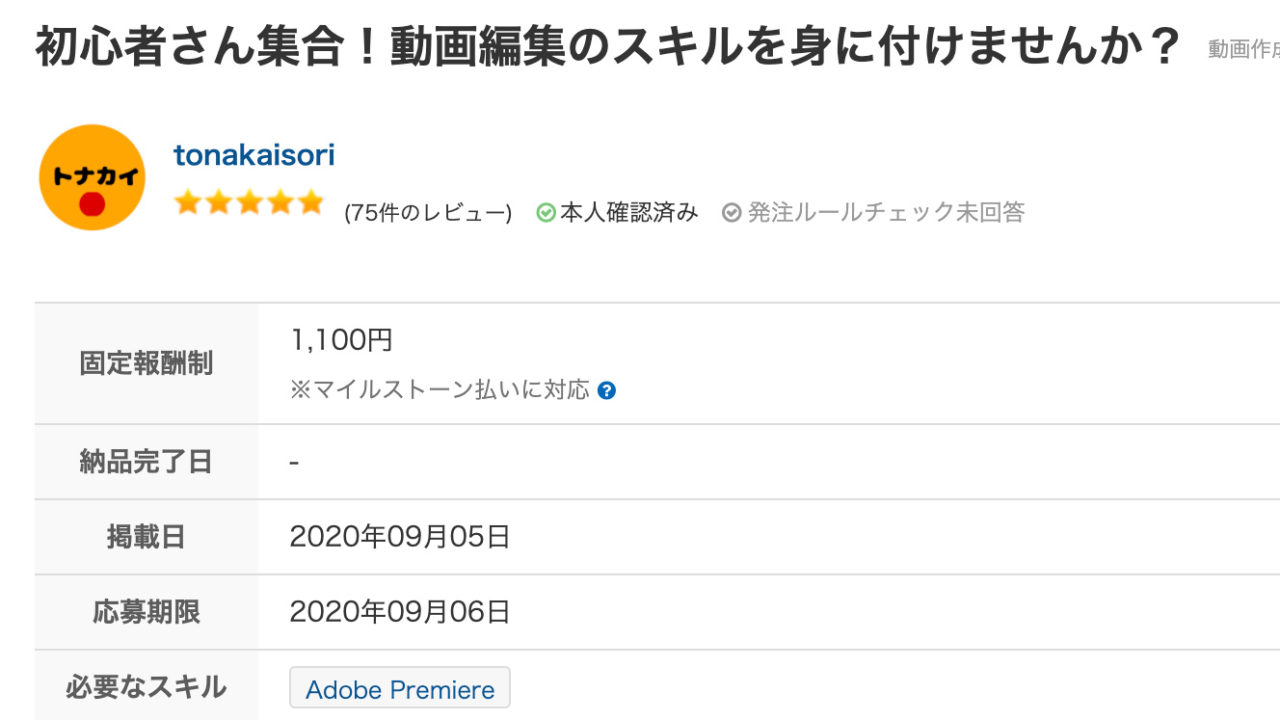Click the five-star rating icons
1280x720 pixels.
(x=249, y=203)
